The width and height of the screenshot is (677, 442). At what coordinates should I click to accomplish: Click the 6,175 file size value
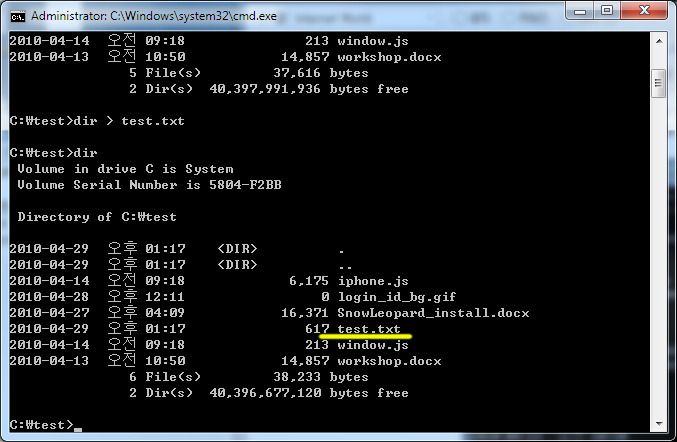(x=309, y=281)
